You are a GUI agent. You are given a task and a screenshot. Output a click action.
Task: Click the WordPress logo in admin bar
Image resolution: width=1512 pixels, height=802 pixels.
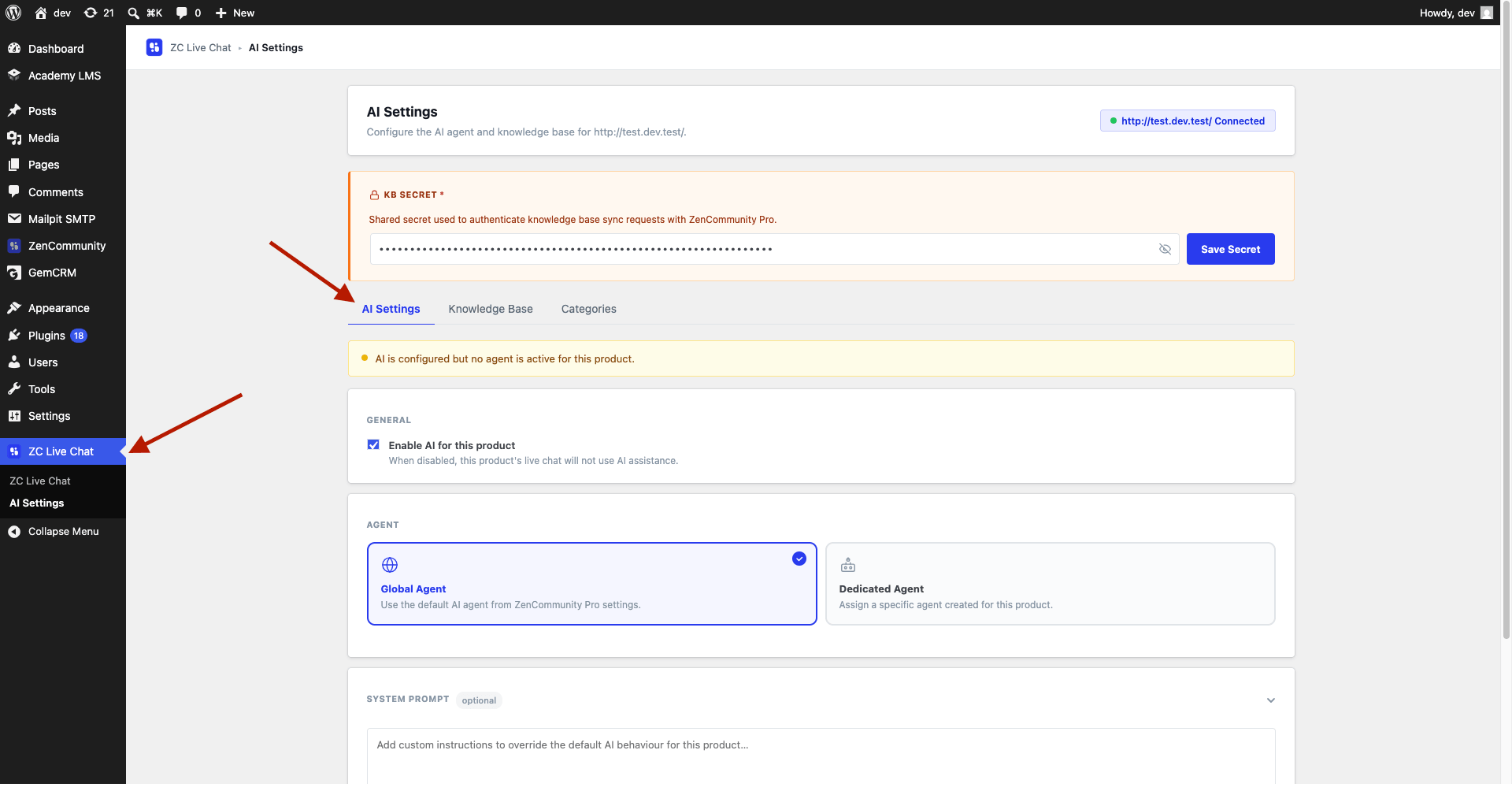13,13
